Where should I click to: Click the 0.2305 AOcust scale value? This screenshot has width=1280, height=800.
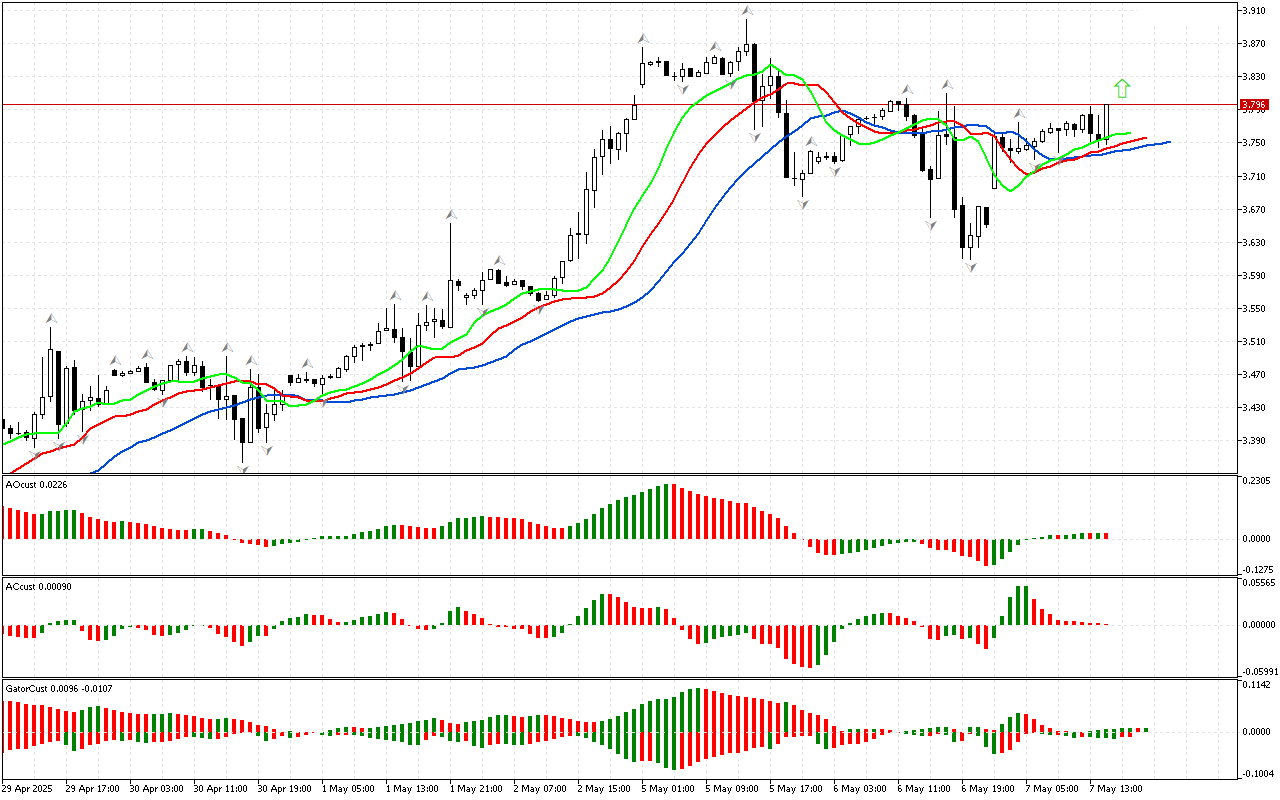[x=1255, y=481]
